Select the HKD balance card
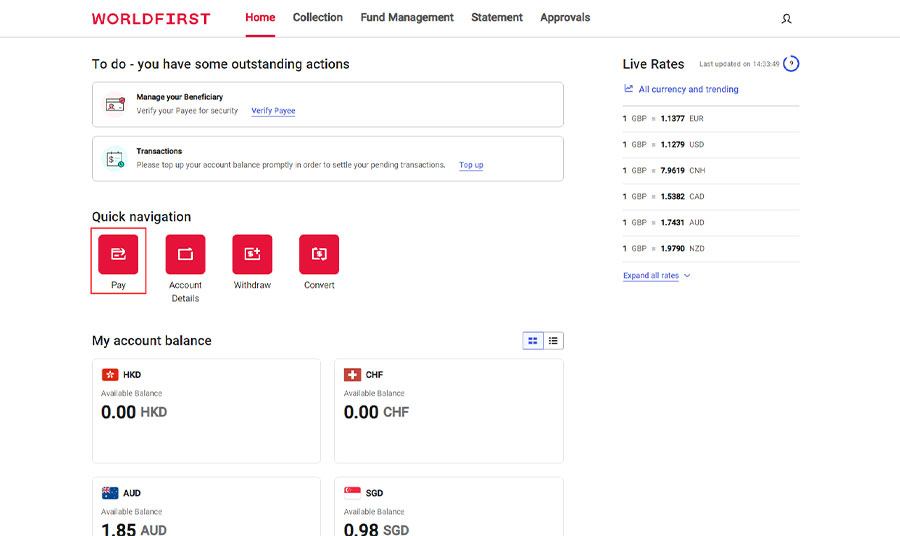 click(x=206, y=410)
